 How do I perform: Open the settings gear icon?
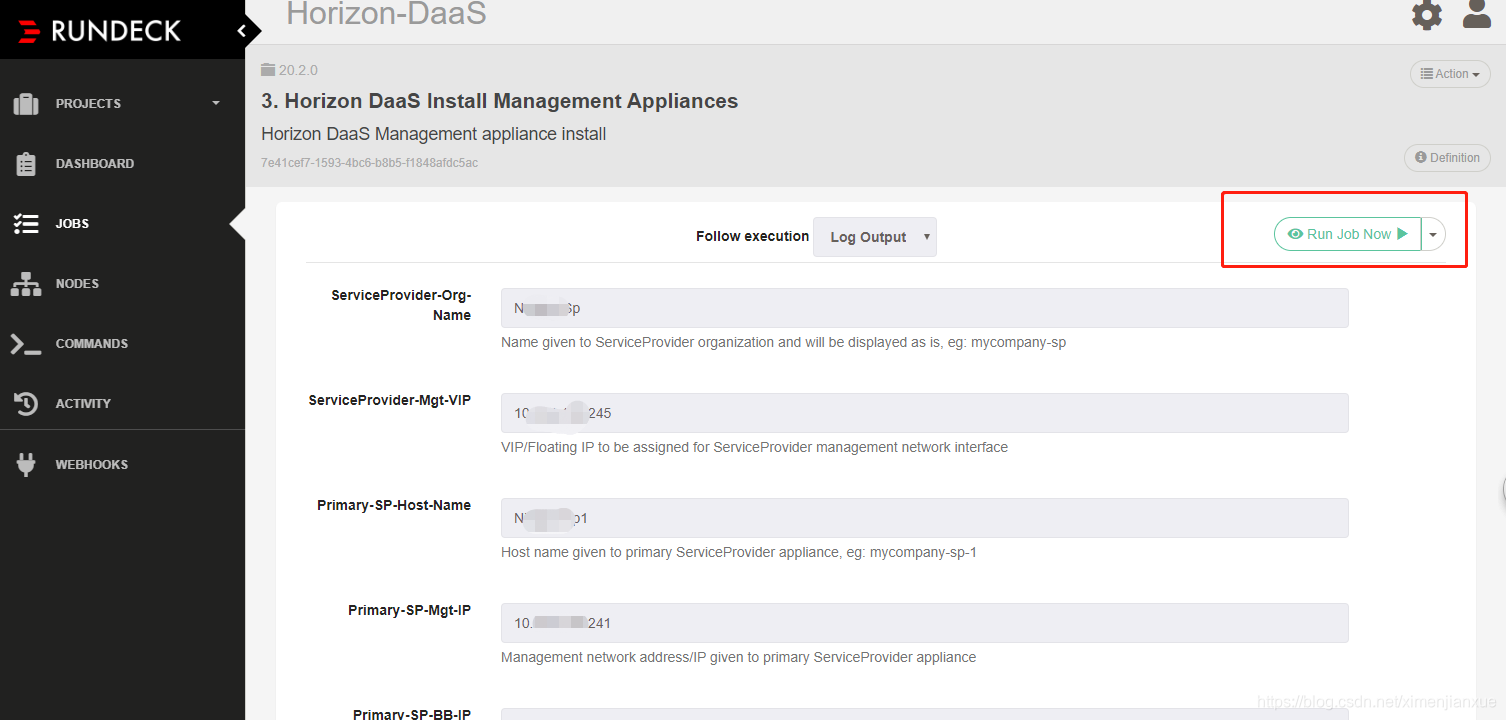click(1426, 15)
